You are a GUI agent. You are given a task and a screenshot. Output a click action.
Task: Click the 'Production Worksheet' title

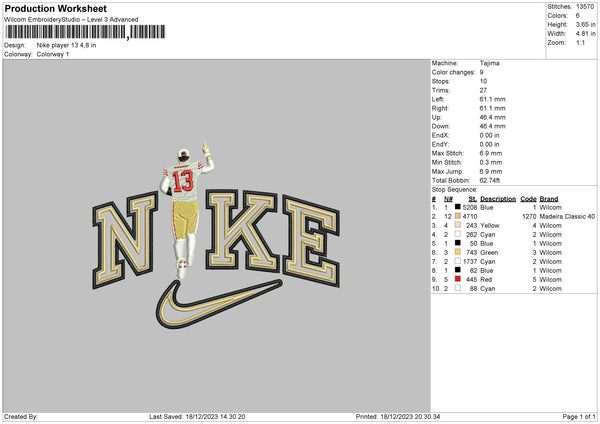55,8
